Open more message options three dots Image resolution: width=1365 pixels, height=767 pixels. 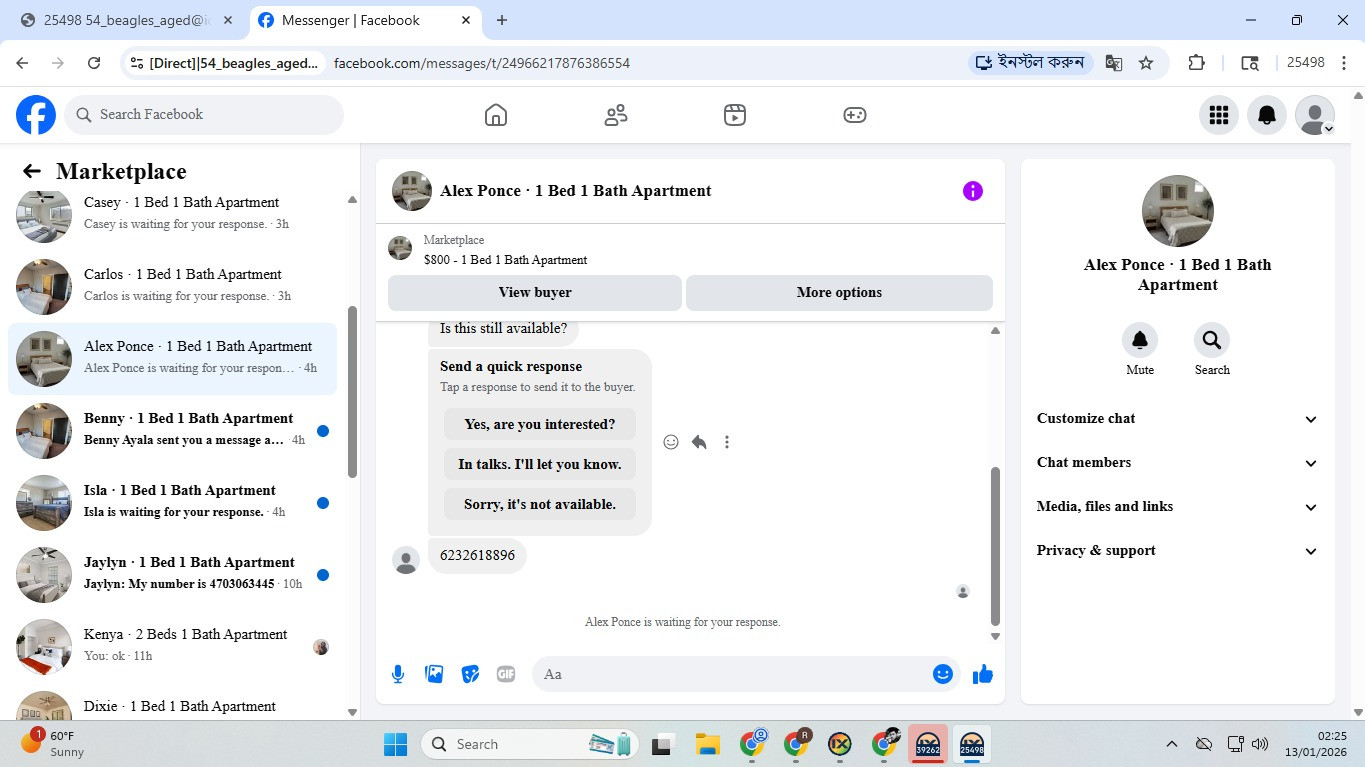pyautogui.click(x=727, y=442)
